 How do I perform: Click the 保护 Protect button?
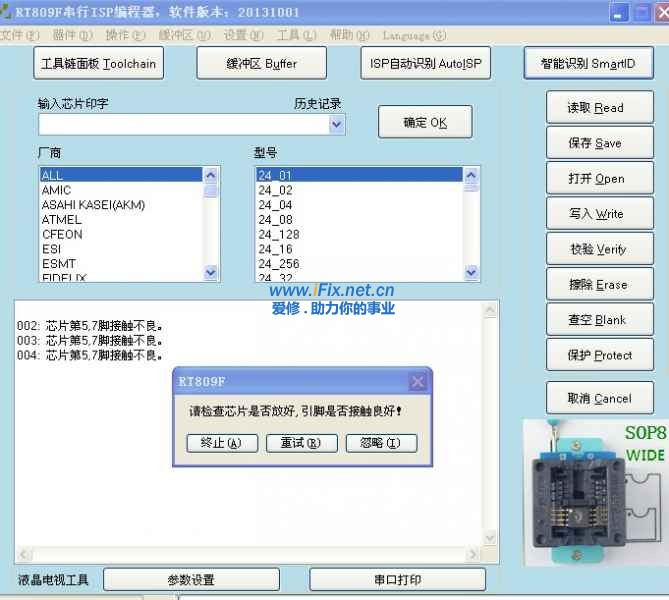[x=600, y=355]
